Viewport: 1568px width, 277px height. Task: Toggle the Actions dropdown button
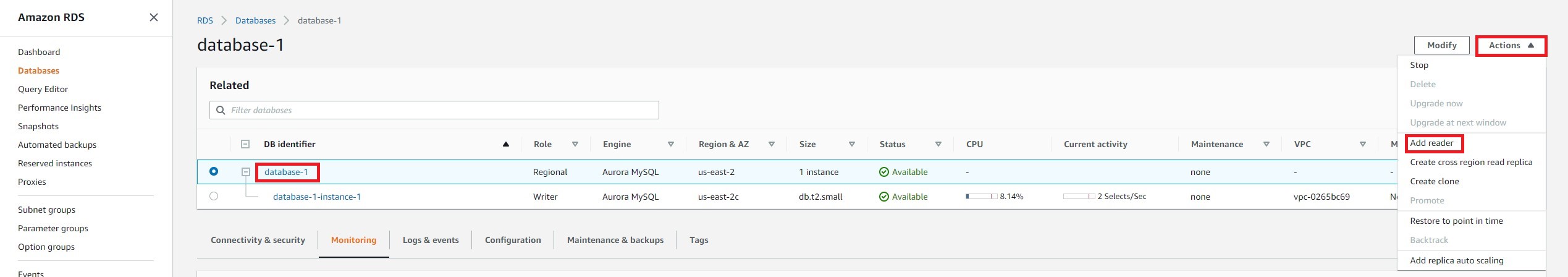[x=1511, y=45]
